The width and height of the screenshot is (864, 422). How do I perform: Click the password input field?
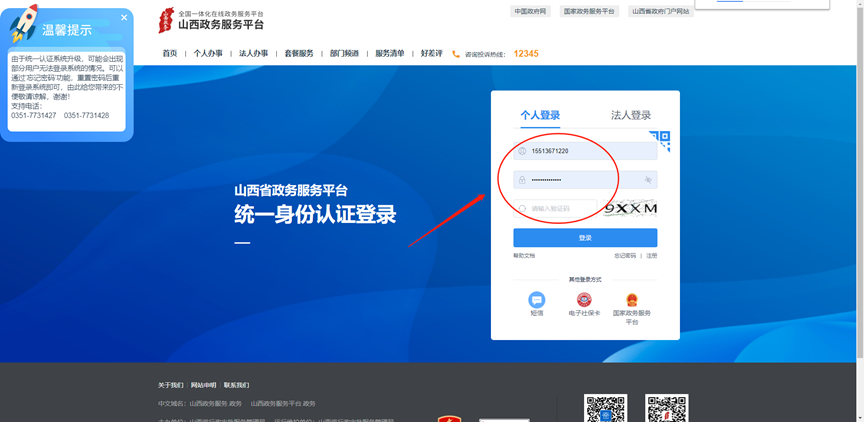(x=585, y=180)
